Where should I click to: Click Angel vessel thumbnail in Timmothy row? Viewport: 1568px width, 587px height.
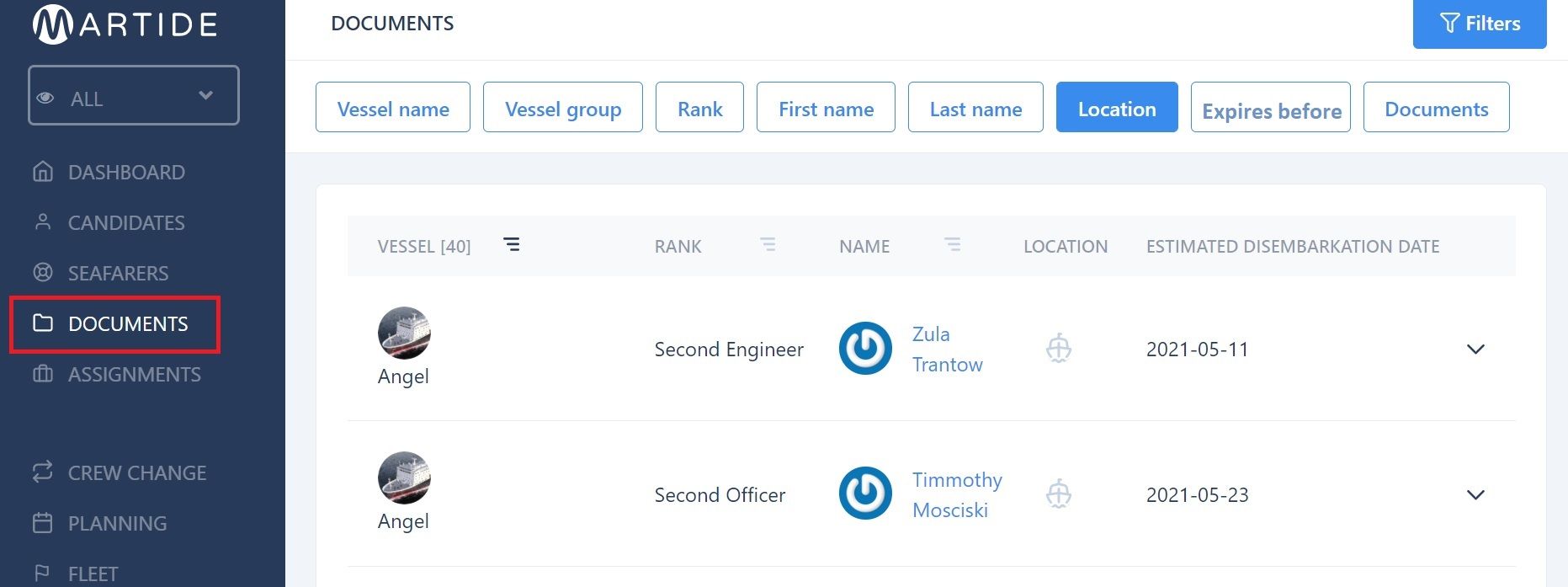click(404, 478)
